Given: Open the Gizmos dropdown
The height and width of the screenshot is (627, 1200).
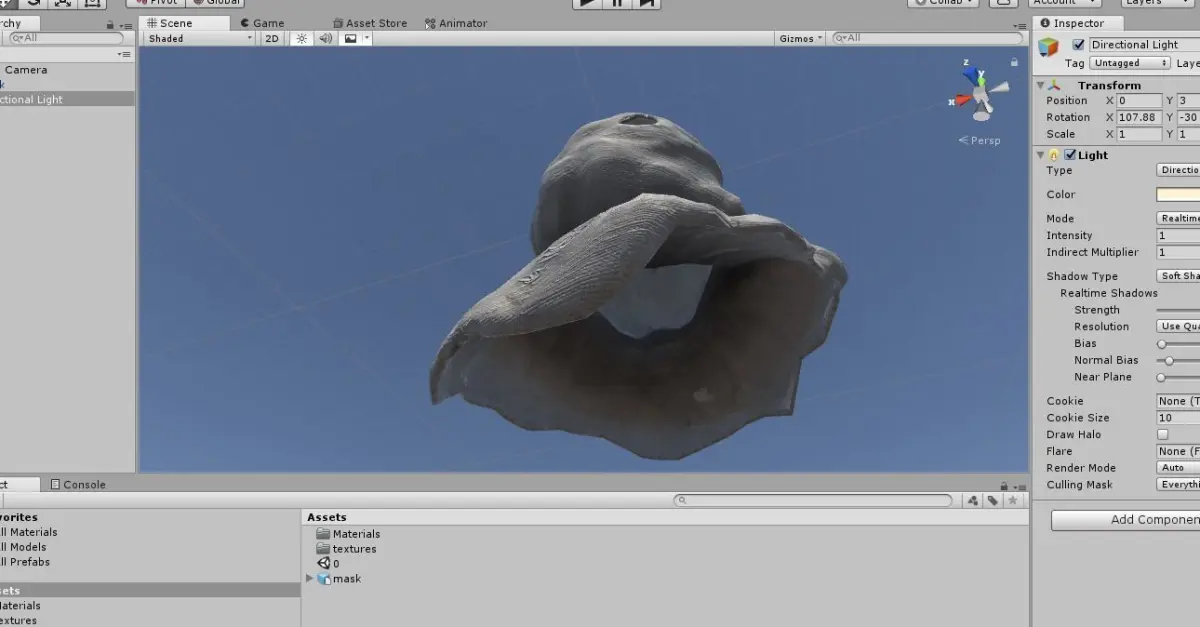Looking at the screenshot, I should tap(800, 38).
